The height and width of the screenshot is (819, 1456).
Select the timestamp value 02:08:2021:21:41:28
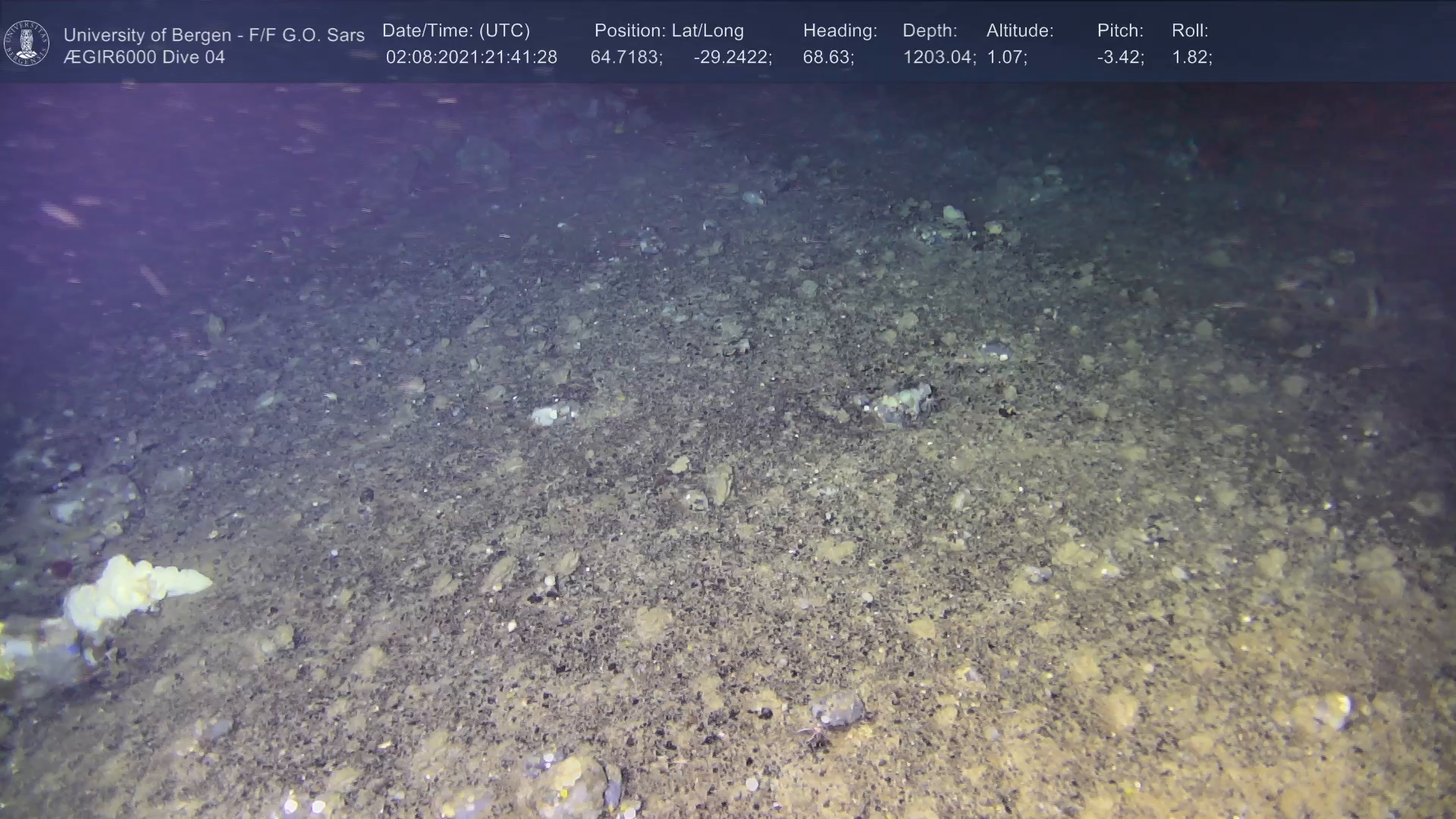(471, 58)
